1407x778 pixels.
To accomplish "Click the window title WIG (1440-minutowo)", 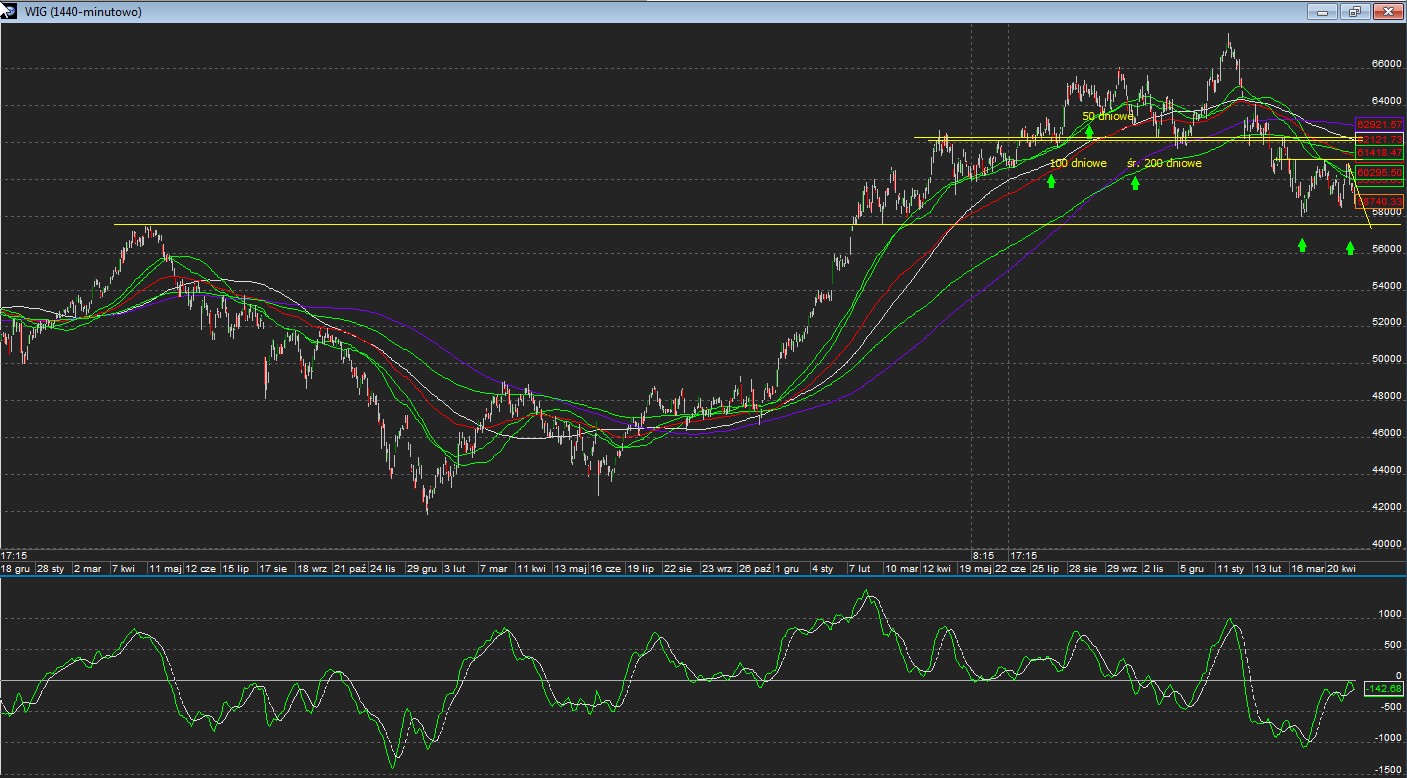I will (x=83, y=12).
